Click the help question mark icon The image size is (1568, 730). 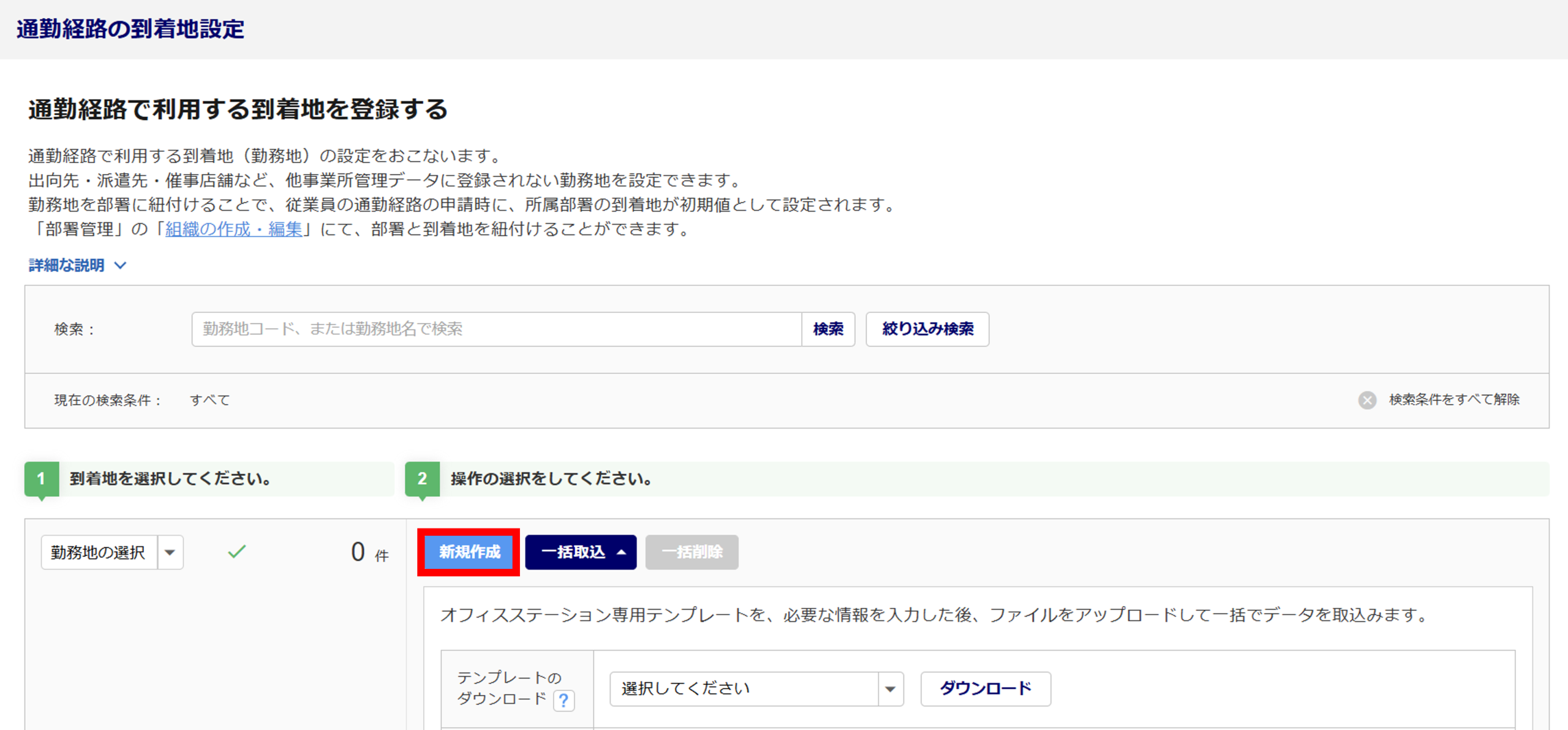coord(563,700)
